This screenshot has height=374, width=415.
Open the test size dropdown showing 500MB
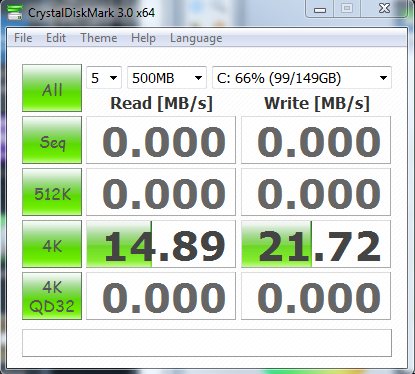167,78
